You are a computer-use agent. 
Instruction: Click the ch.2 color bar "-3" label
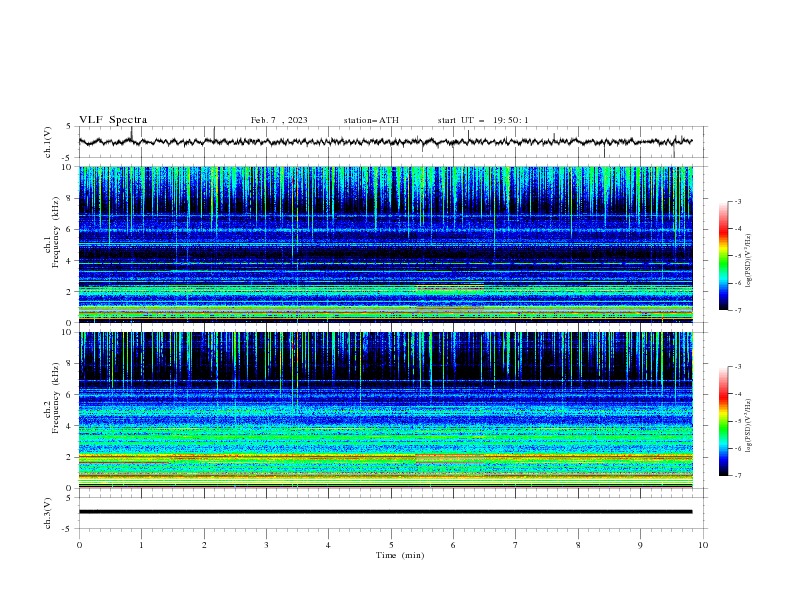(x=738, y=367)
